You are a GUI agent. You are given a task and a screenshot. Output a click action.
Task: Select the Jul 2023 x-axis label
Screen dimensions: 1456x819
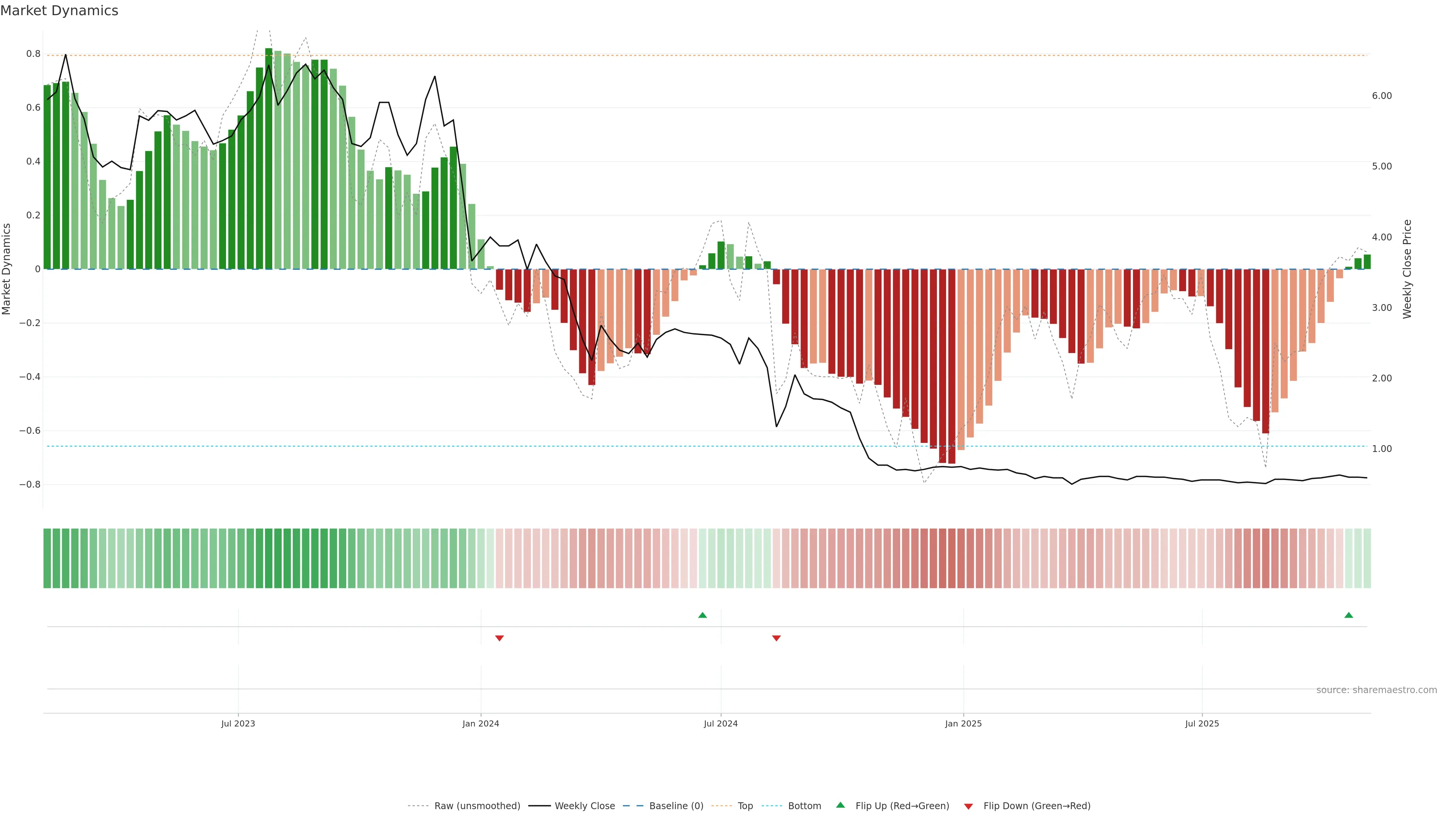click(x=238, y=723)
